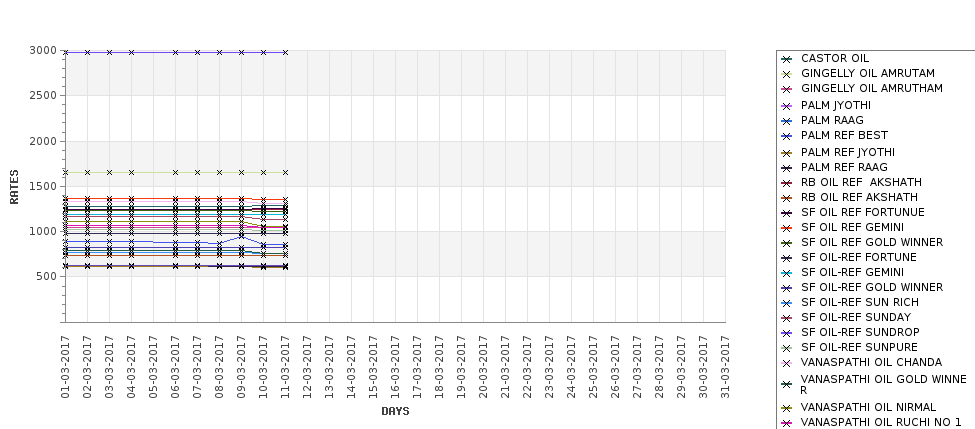Click the legend marker beside VANASPATHI OIL NIRMAL
Screen dimensions: 975x429
click(x=787, y=408)
